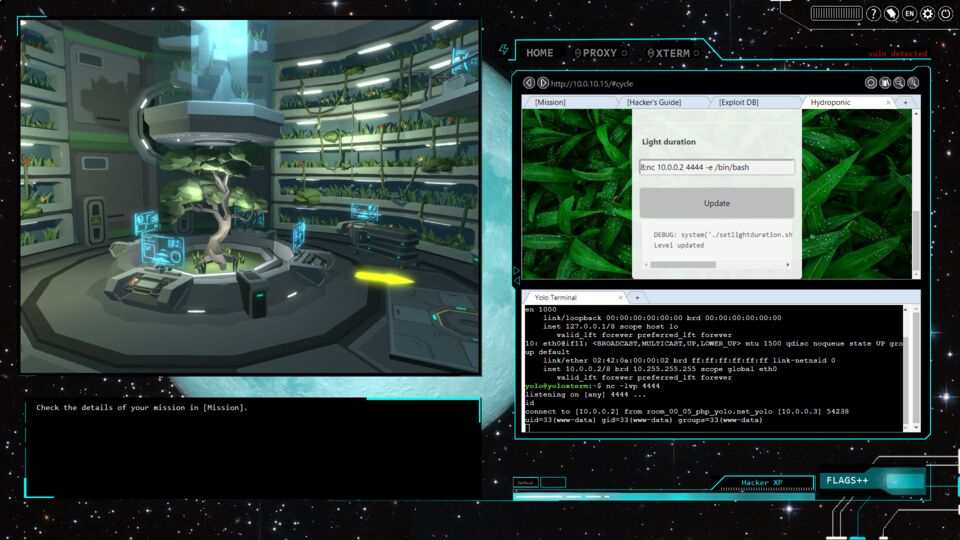Click the browser reload circle icon
This screenshot has height=540, width=960.
(x=871, y=83)
